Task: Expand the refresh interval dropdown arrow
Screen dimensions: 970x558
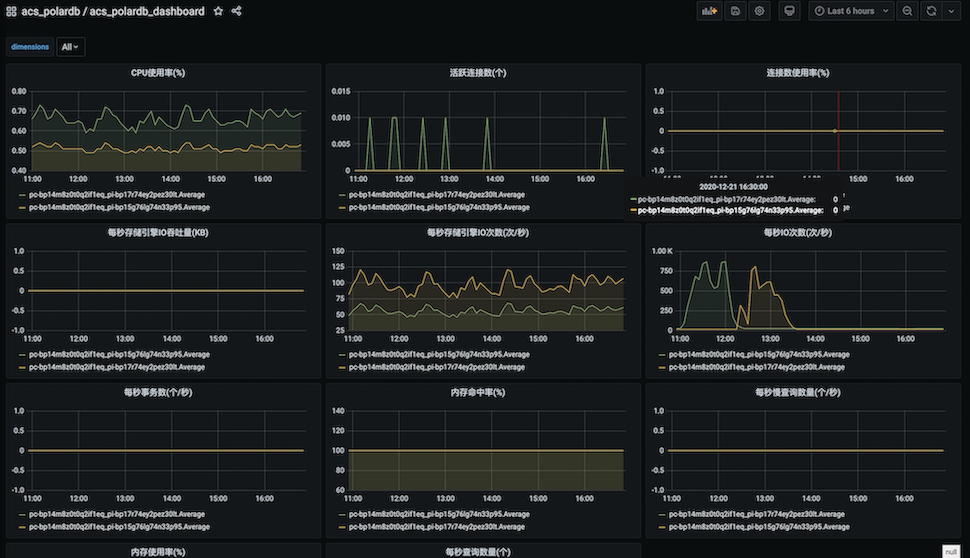Action: pos(950,11)
